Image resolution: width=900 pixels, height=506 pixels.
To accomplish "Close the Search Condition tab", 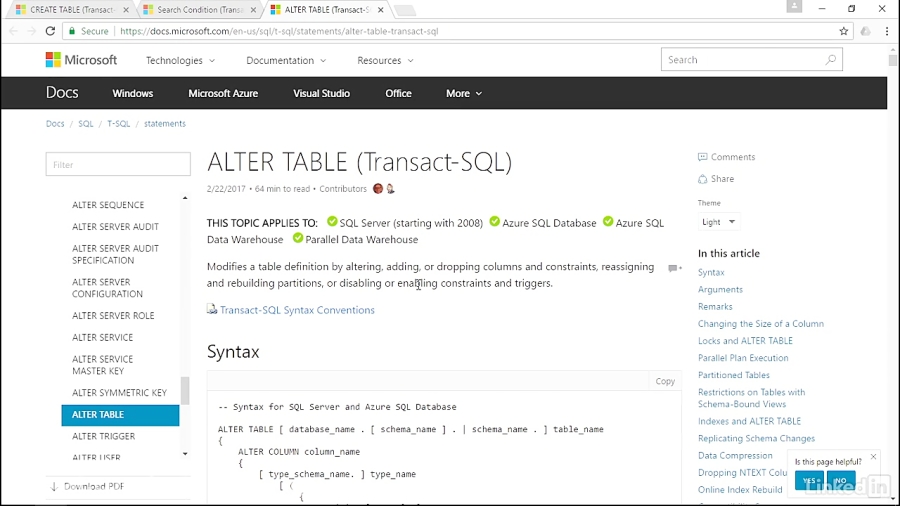I will tap(253, 10).
